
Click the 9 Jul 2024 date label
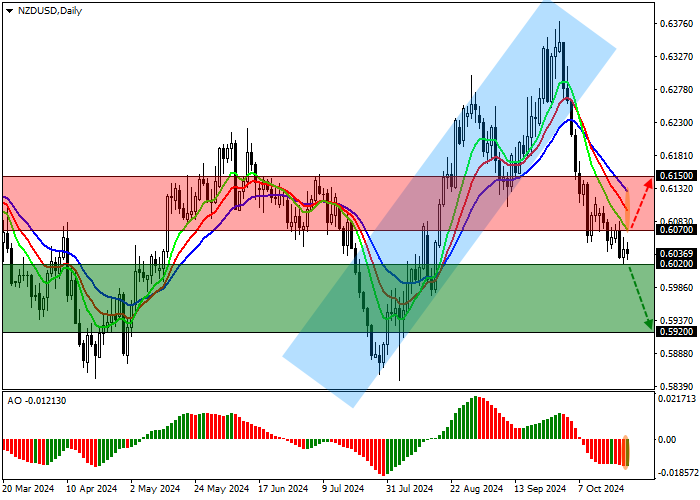point(343,489)
